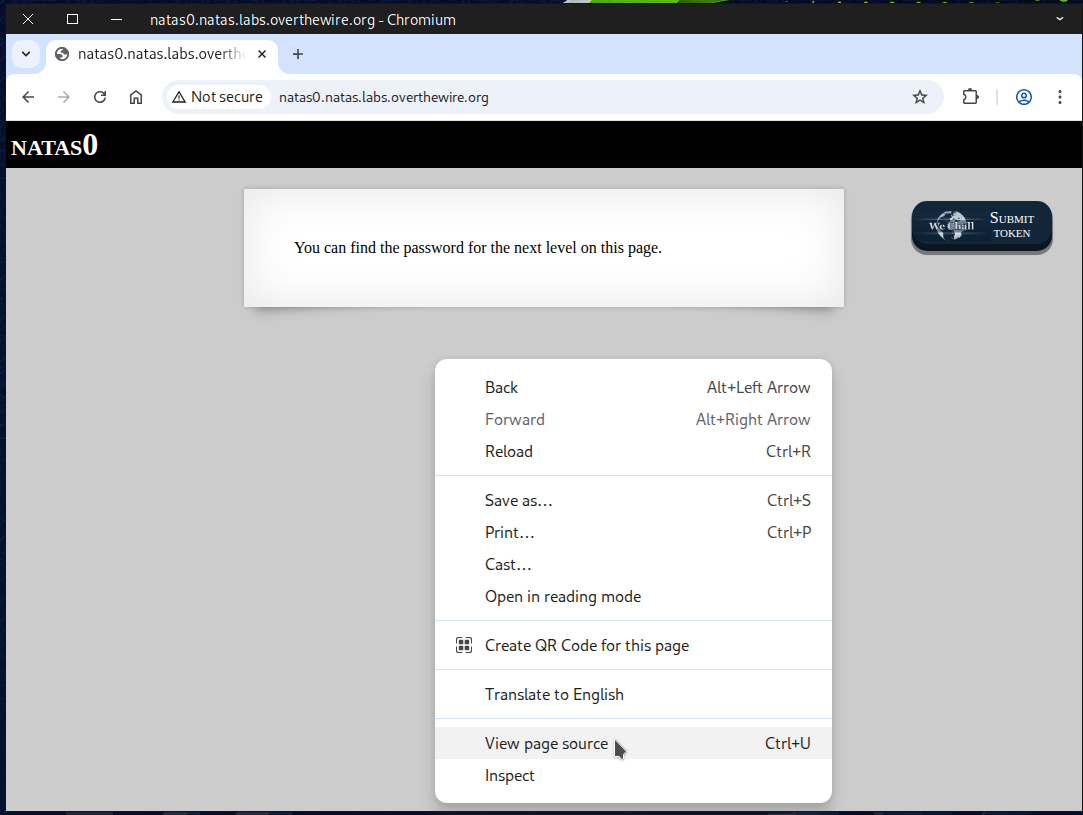Choose Inspect in the context menu

click(x=510, y=775)
